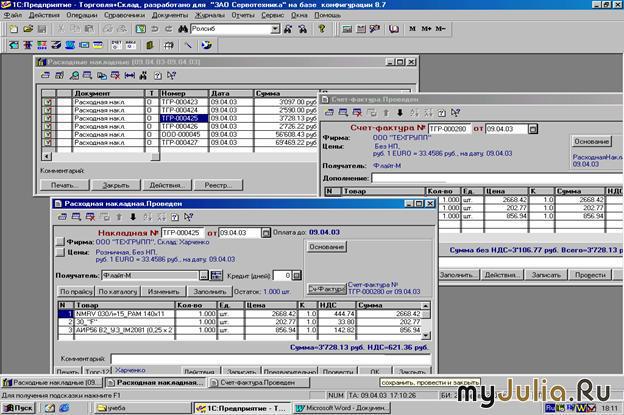Click the magnifier view icon in journal window toolbar
Image resolution: width=624 pixels, height=415 pixels.
[x=74, y=75]
